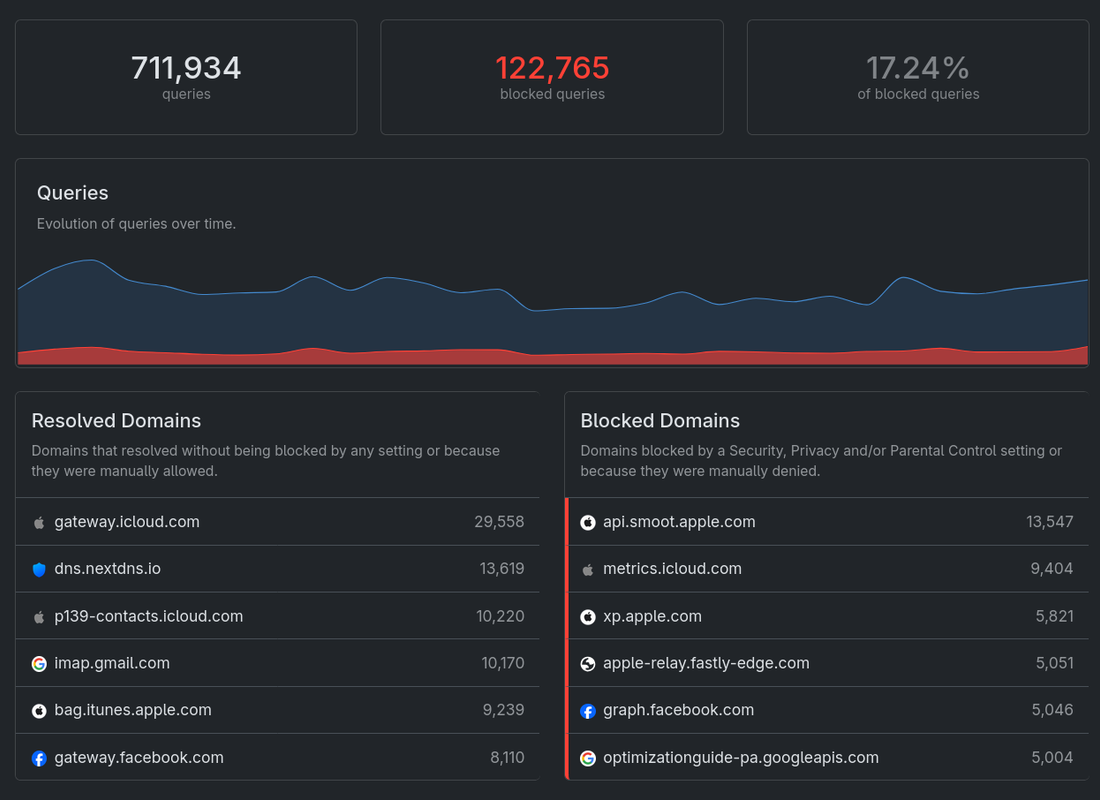Select the imap.gmail.com domain name
Viewport: 1100px width, 800px height.
(112, 663)
